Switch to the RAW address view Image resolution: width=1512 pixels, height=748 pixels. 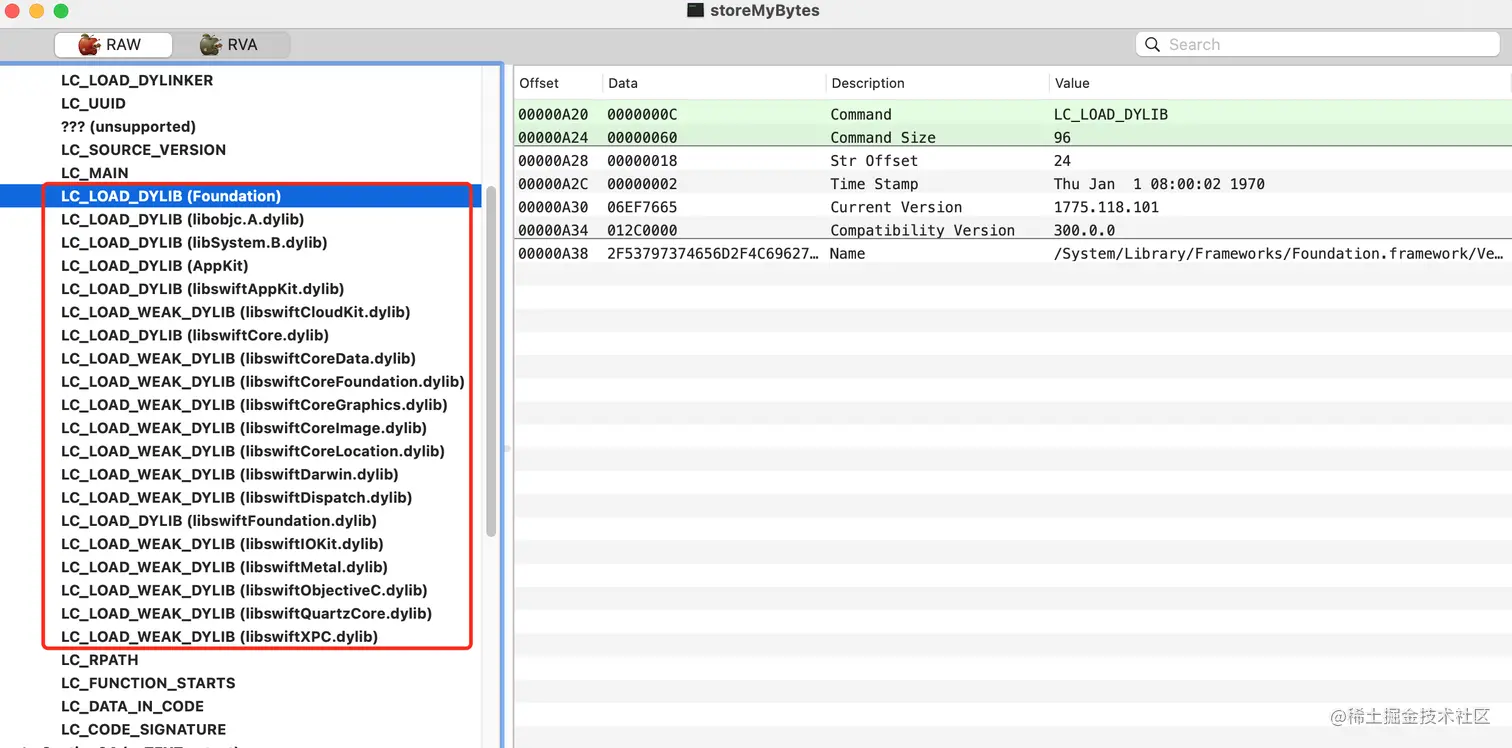tap(112, 45)
